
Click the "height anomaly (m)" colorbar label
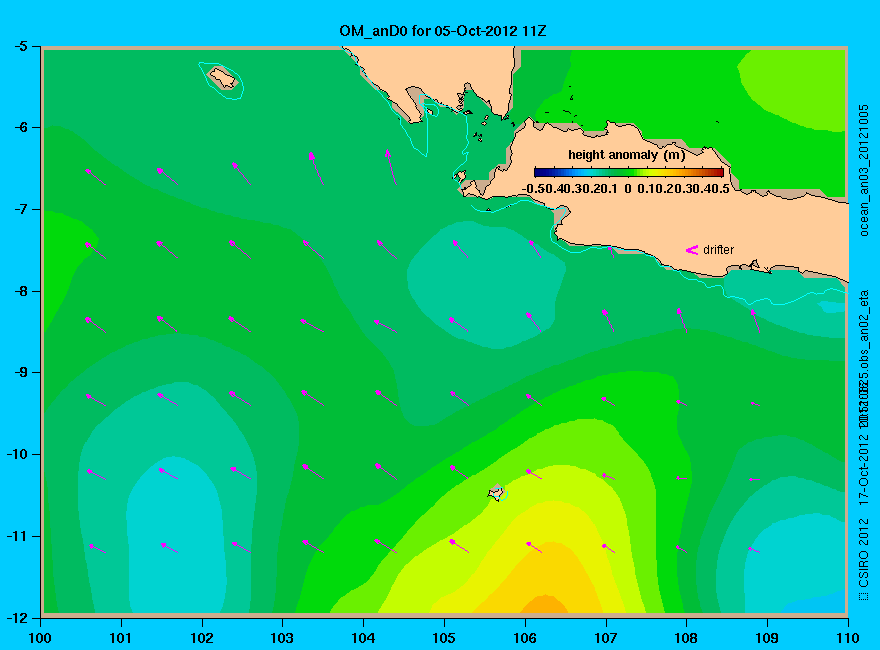[626, 155]
